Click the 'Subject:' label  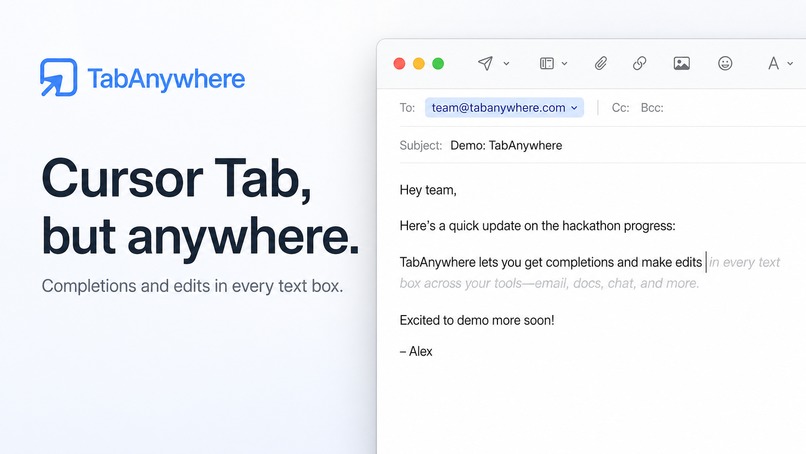[x=420, y=146]
